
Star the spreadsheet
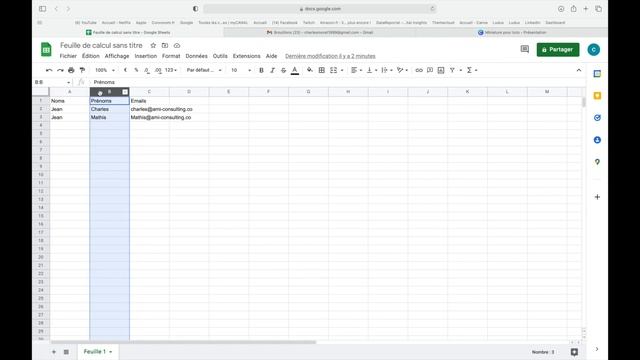[153, 45]
